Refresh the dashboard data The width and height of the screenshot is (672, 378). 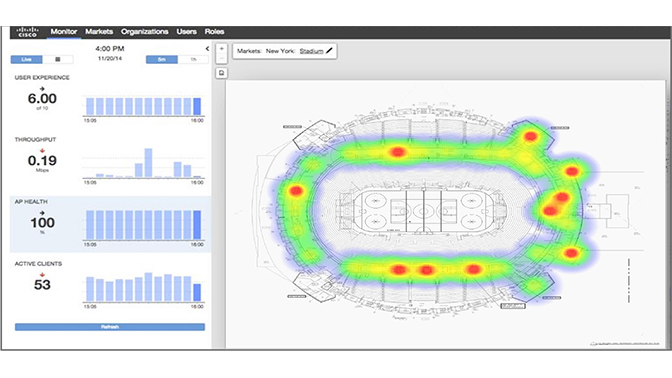110,327
